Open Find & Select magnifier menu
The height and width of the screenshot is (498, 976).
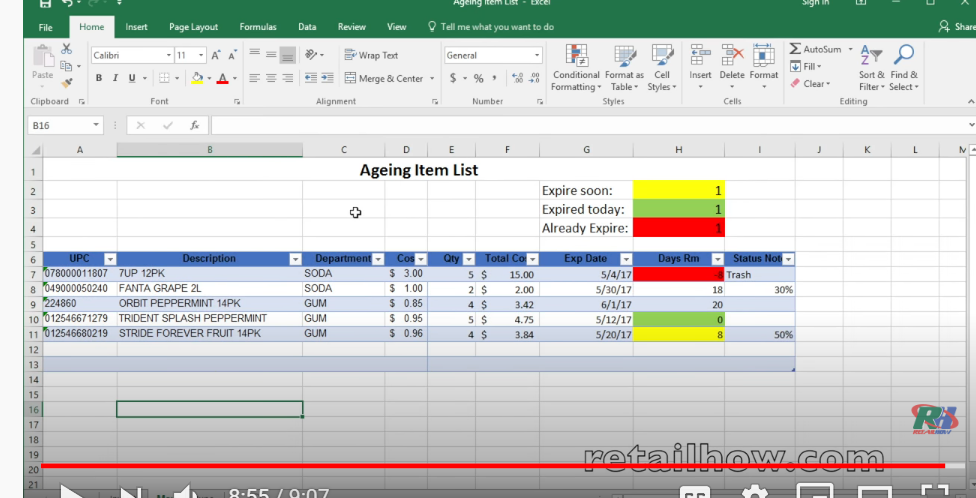(903, 68)
